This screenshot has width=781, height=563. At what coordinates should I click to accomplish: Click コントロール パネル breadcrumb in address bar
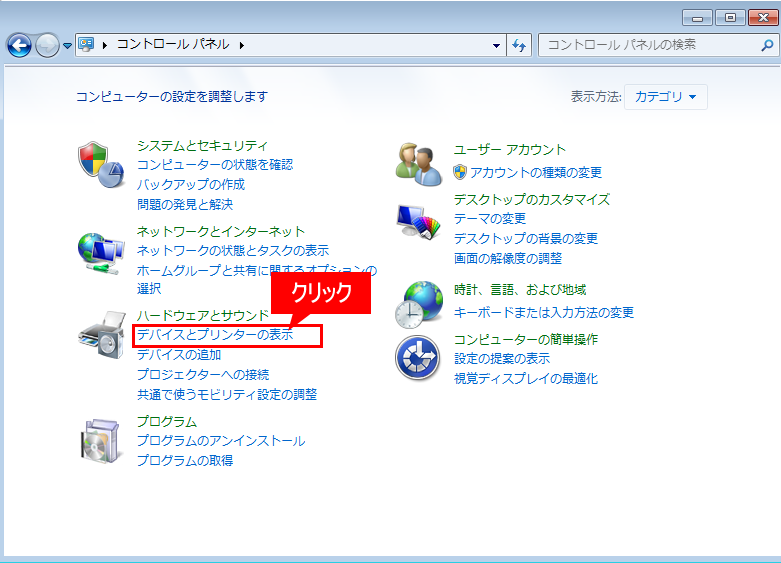coord(172,45)
